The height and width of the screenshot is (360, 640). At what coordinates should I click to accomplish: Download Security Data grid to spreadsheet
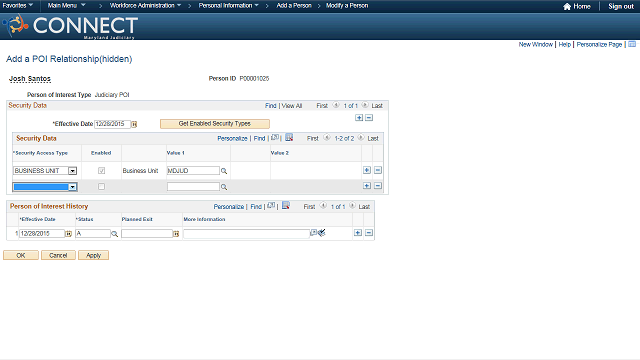coord(289,138)
